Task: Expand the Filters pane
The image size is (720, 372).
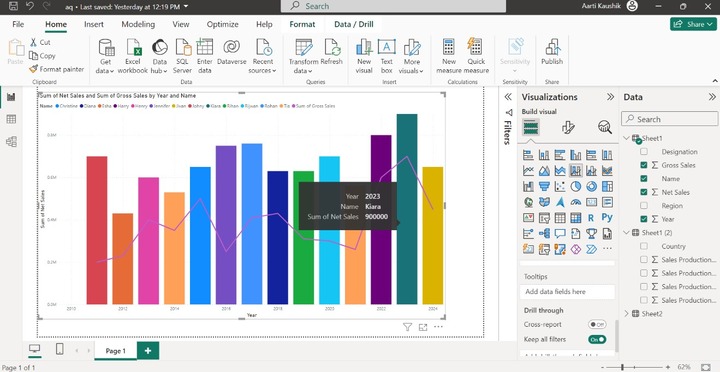Action: pyautogui.click(x=508, y=97)
